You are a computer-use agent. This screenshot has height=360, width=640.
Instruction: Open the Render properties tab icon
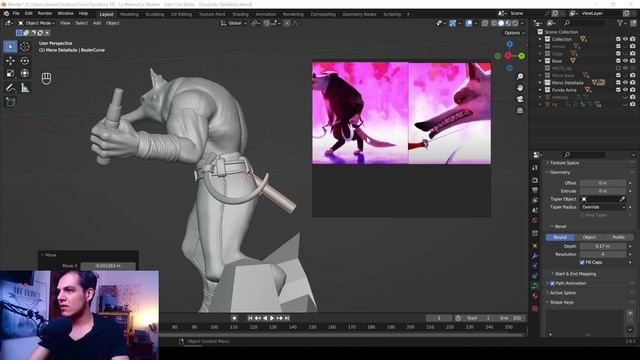(535, 180)
